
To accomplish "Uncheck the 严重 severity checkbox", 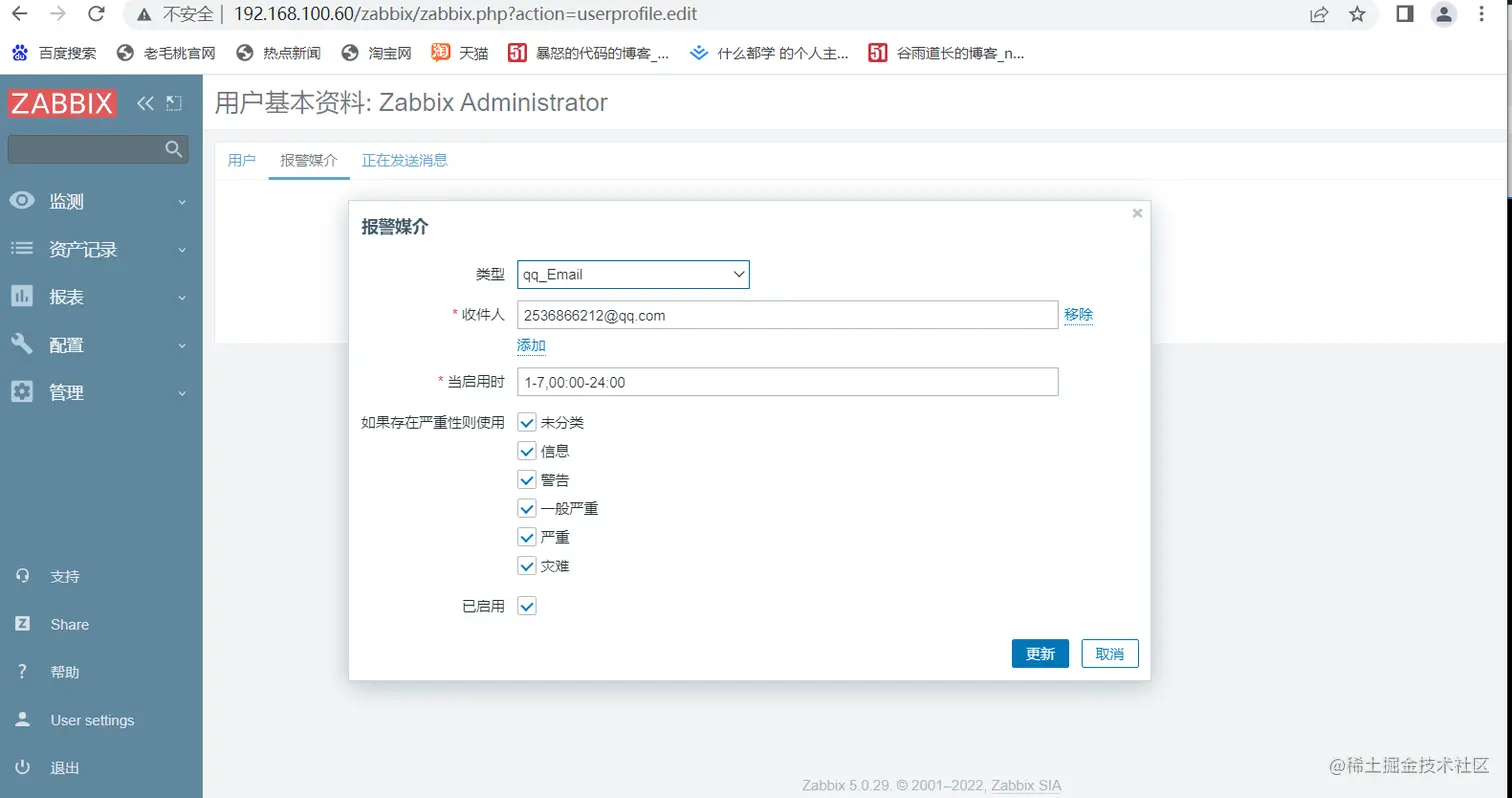I will tap(527, 537).
